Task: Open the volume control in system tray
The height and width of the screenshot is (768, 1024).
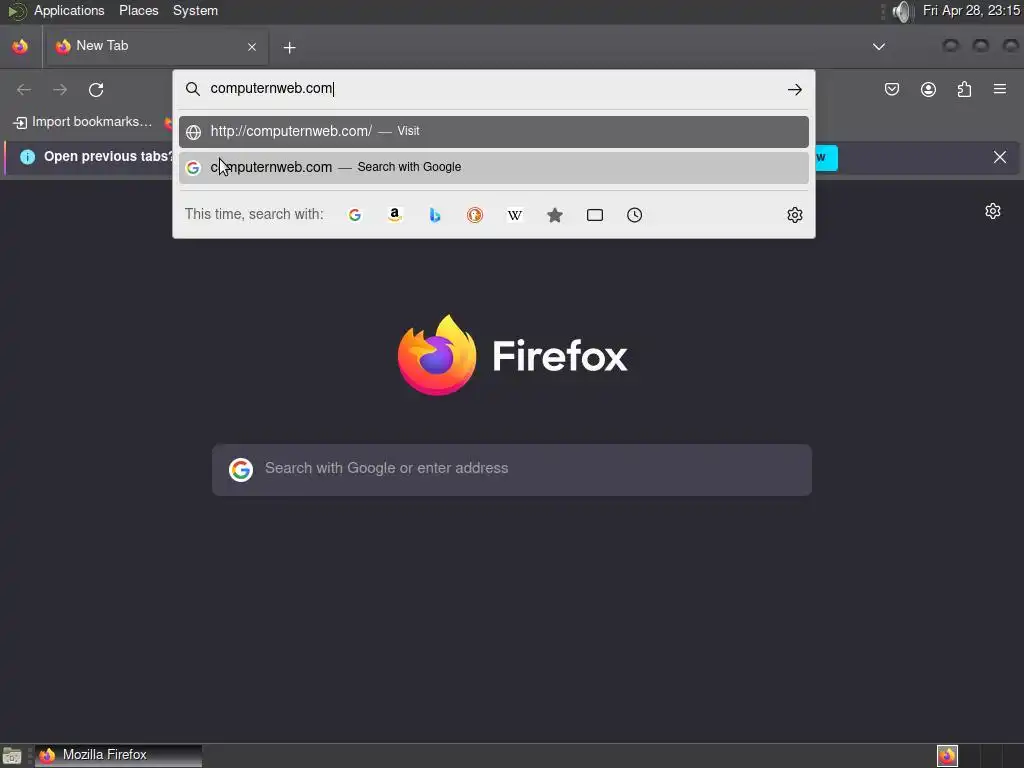Action: pos(901,11)
